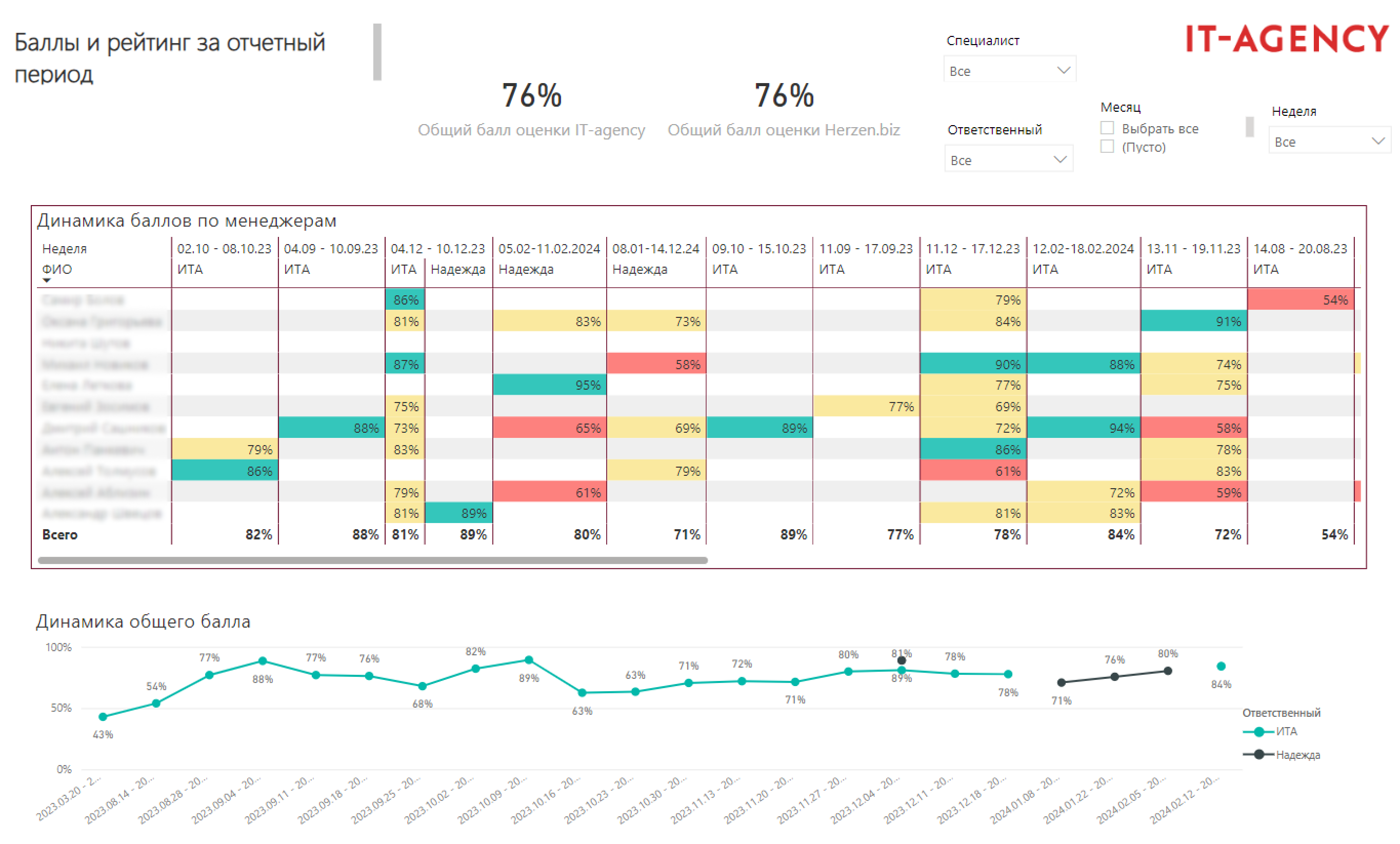Click the total 82% in Всего row
1400x844 pixels.
258,534
